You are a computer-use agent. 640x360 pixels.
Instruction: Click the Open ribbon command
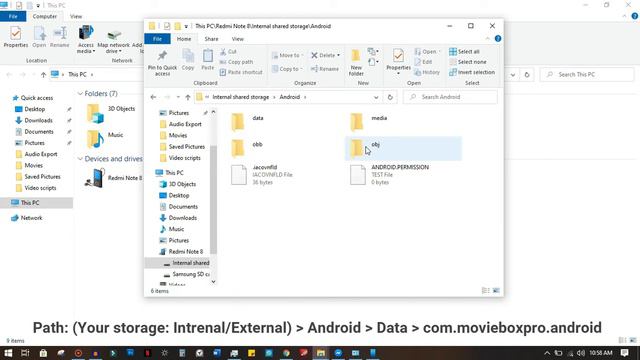(x=428, y=52)
